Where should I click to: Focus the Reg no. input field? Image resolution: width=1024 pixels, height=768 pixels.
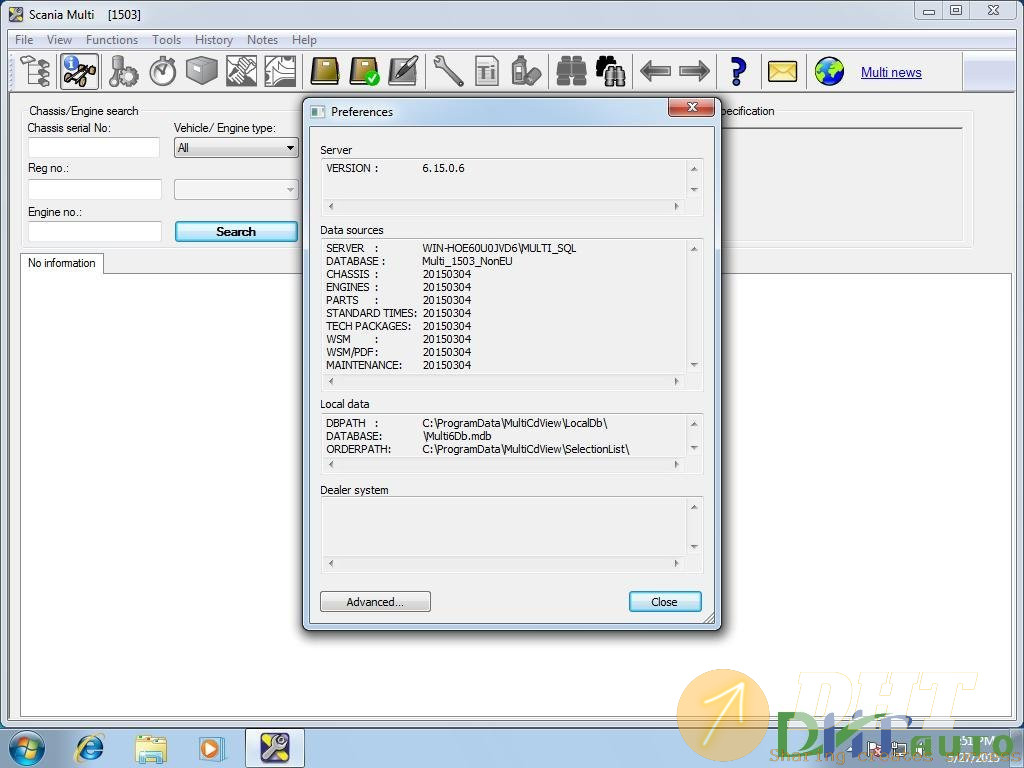[x=95, y=189]
